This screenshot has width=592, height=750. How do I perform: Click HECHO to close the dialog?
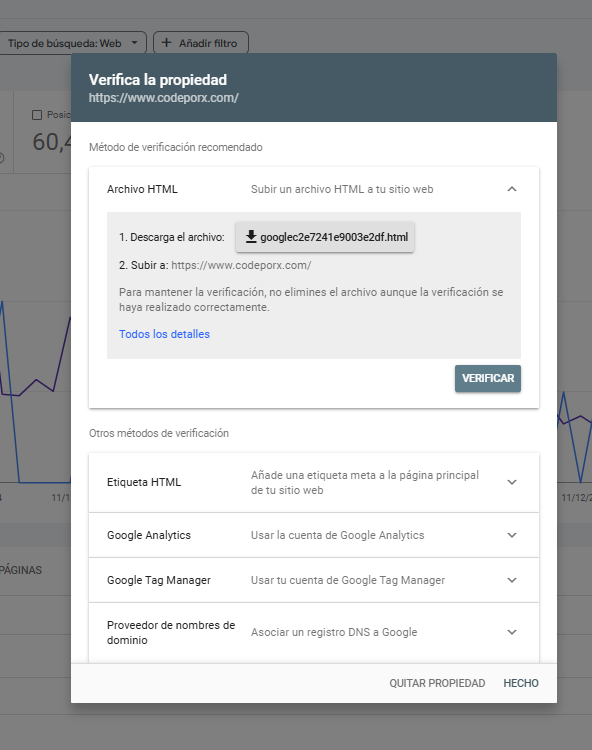[x=521, y=683]
